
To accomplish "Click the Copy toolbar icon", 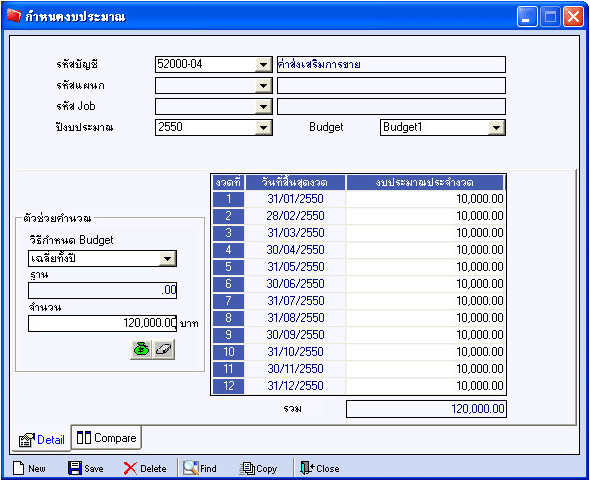I will 247,469.
